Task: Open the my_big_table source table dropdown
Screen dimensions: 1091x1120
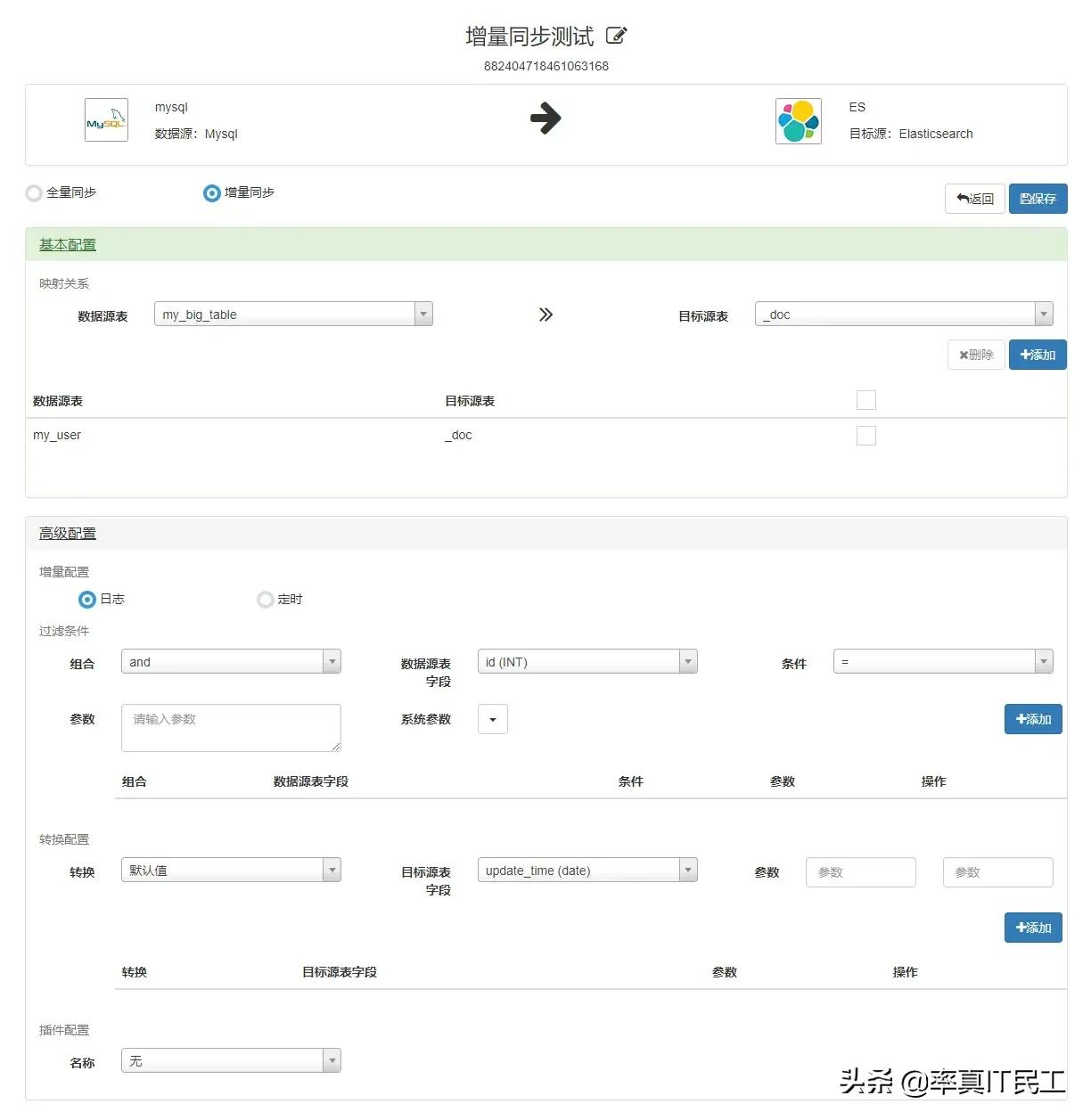Action: click(422, 314)
